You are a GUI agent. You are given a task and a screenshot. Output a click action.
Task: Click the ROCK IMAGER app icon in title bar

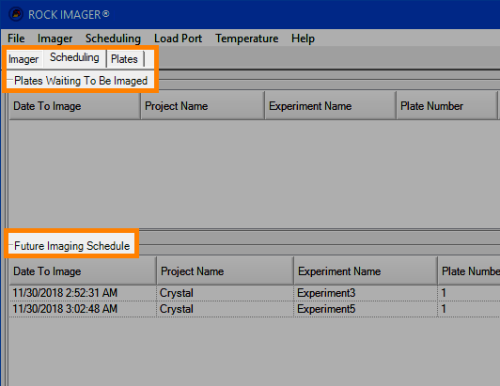16,14
